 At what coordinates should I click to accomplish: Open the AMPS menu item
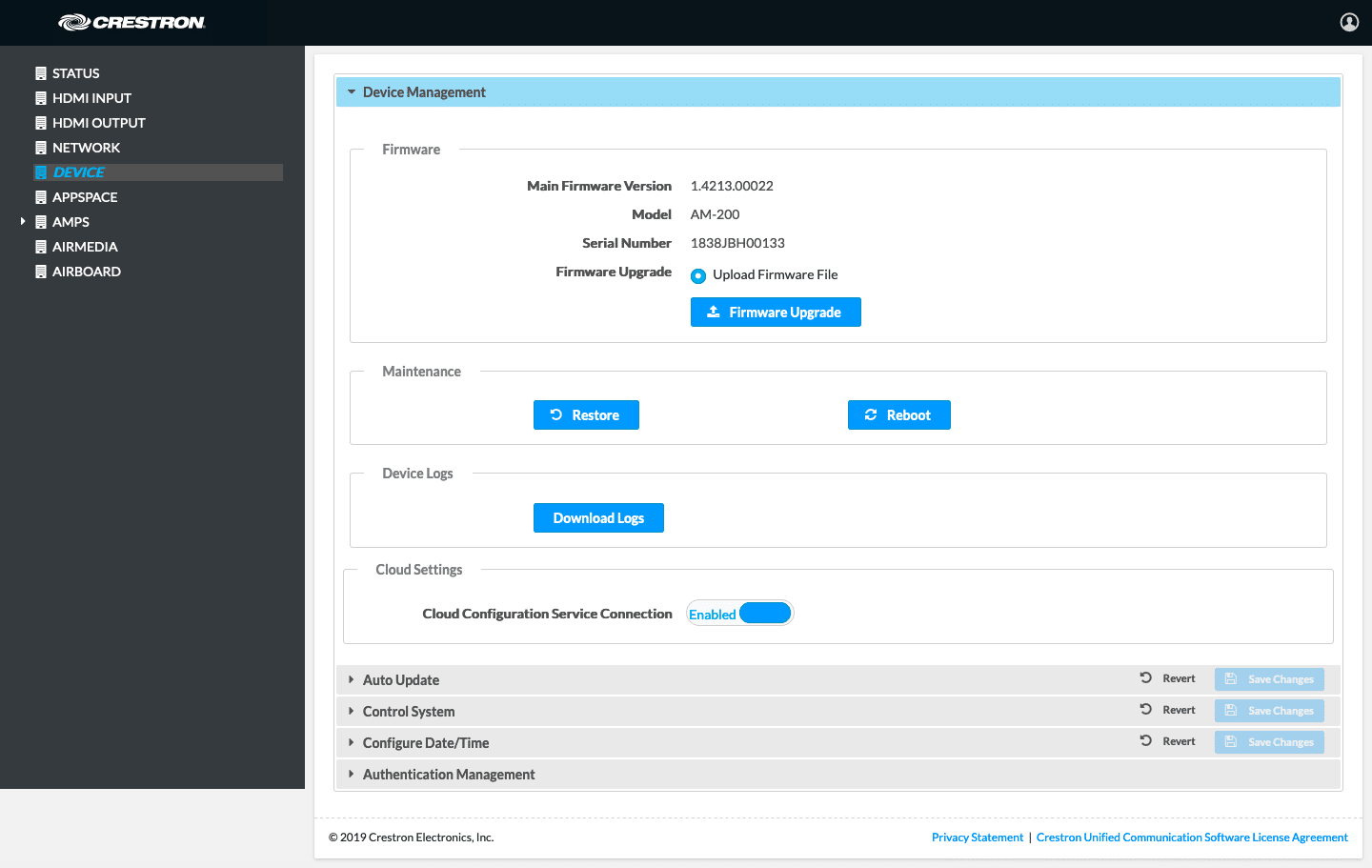pos(71,222)
